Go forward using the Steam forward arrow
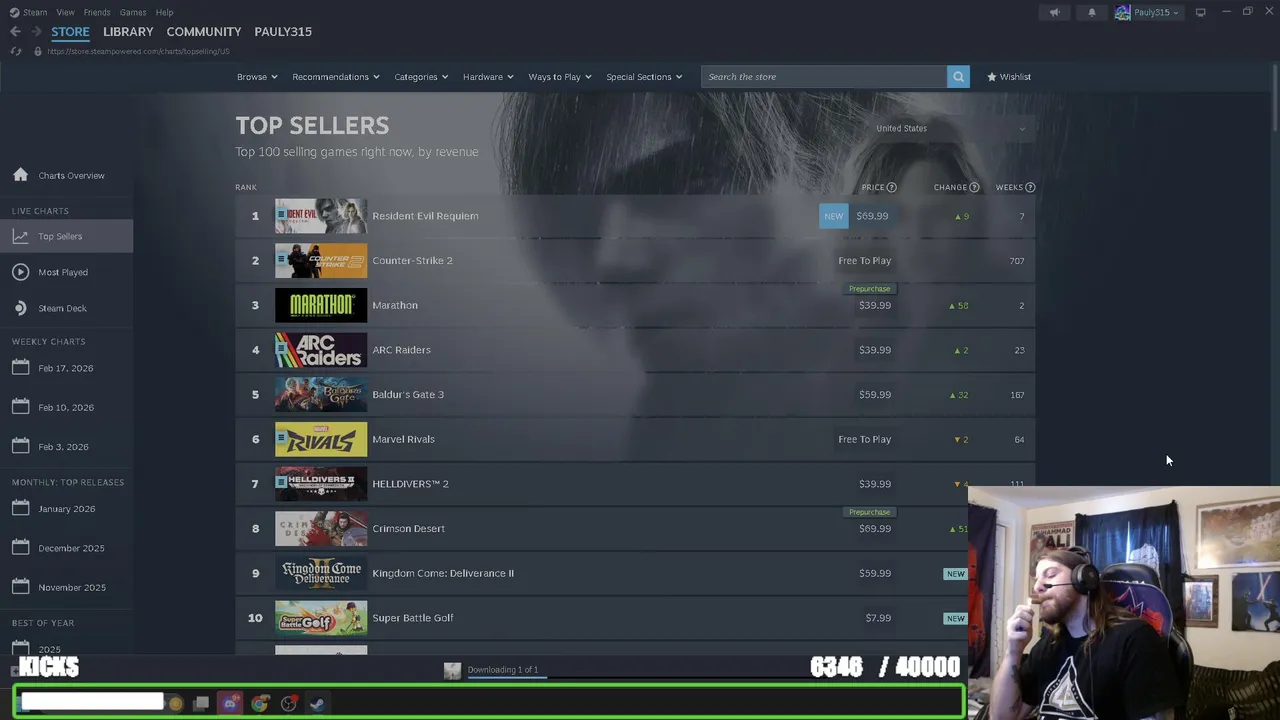Image resolution: width=1280 pixels, height=720 pixels. coord(37,32)
